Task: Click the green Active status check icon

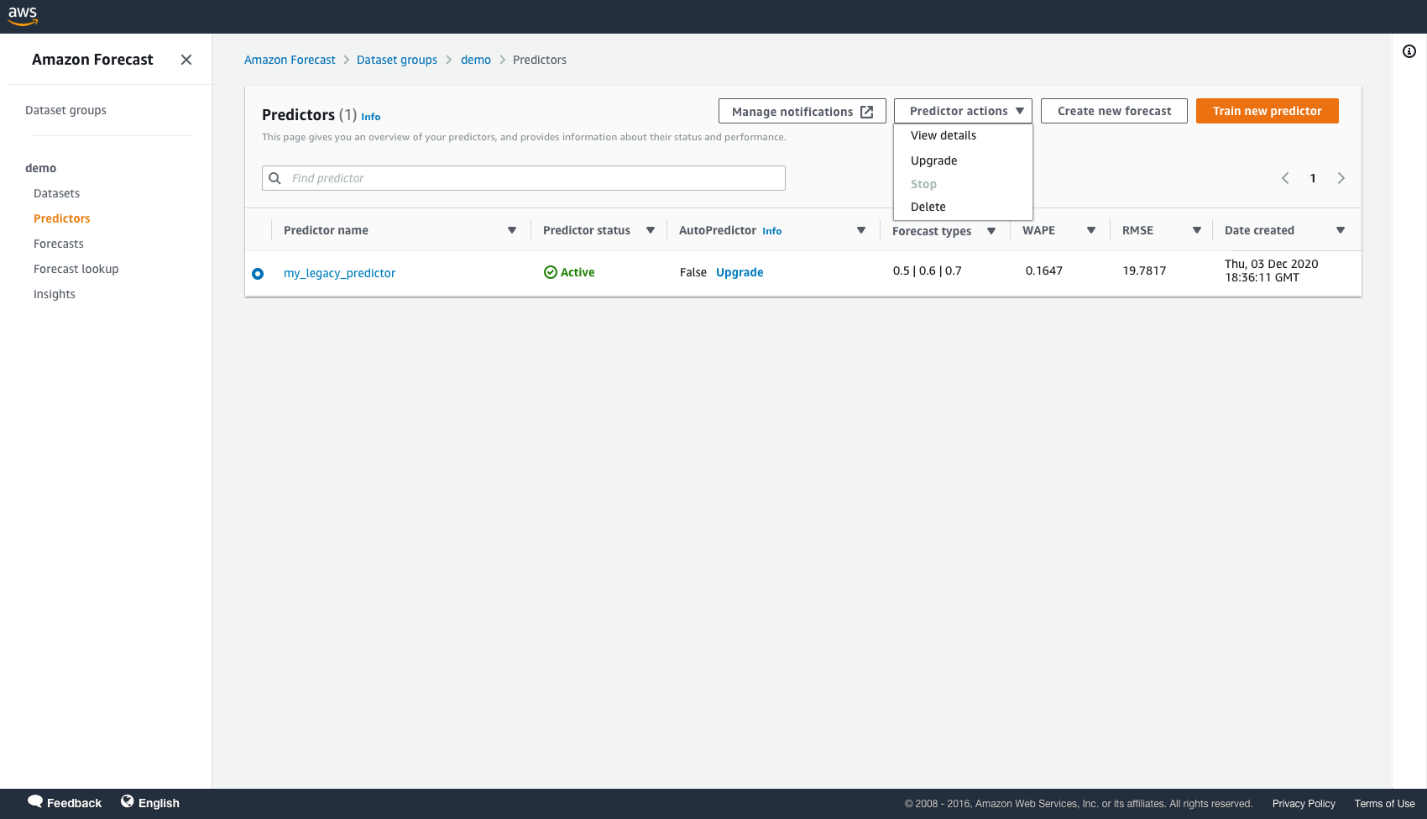Action: click(550, 272)
